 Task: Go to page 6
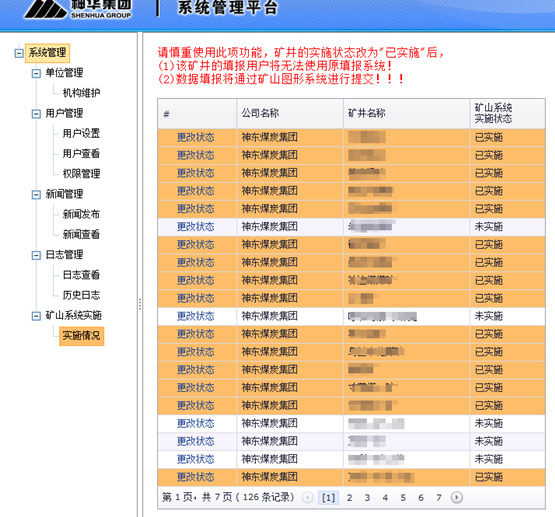(421, 498)
